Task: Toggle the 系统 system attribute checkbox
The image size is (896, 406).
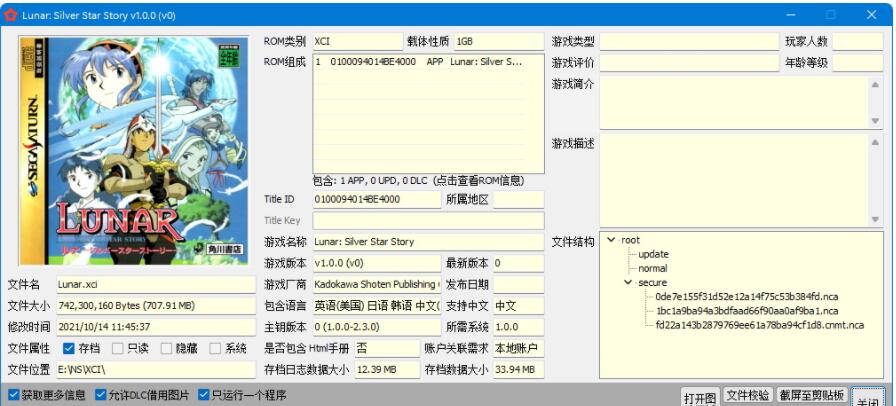Action: coord(215,348)
